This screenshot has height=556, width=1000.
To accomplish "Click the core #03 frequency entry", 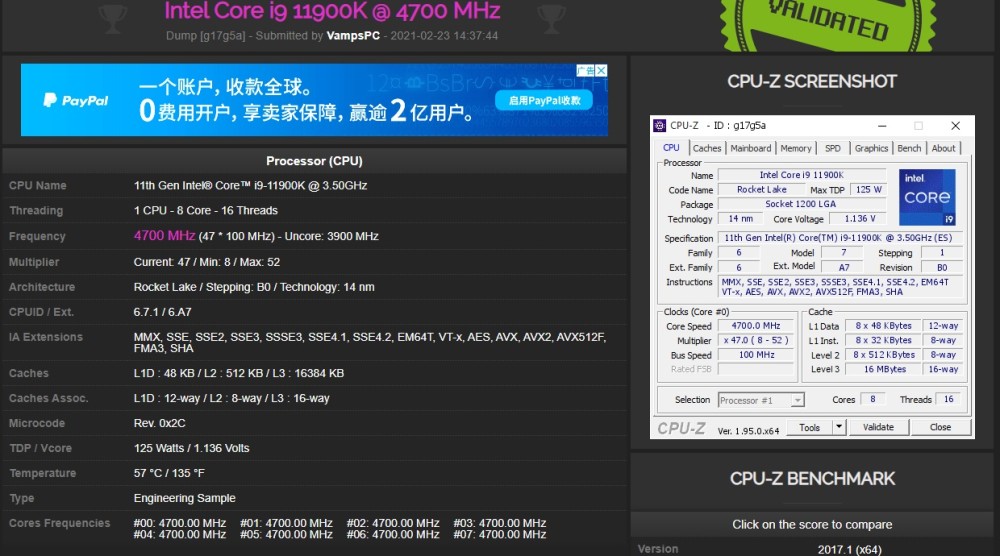I will (499, 523).
